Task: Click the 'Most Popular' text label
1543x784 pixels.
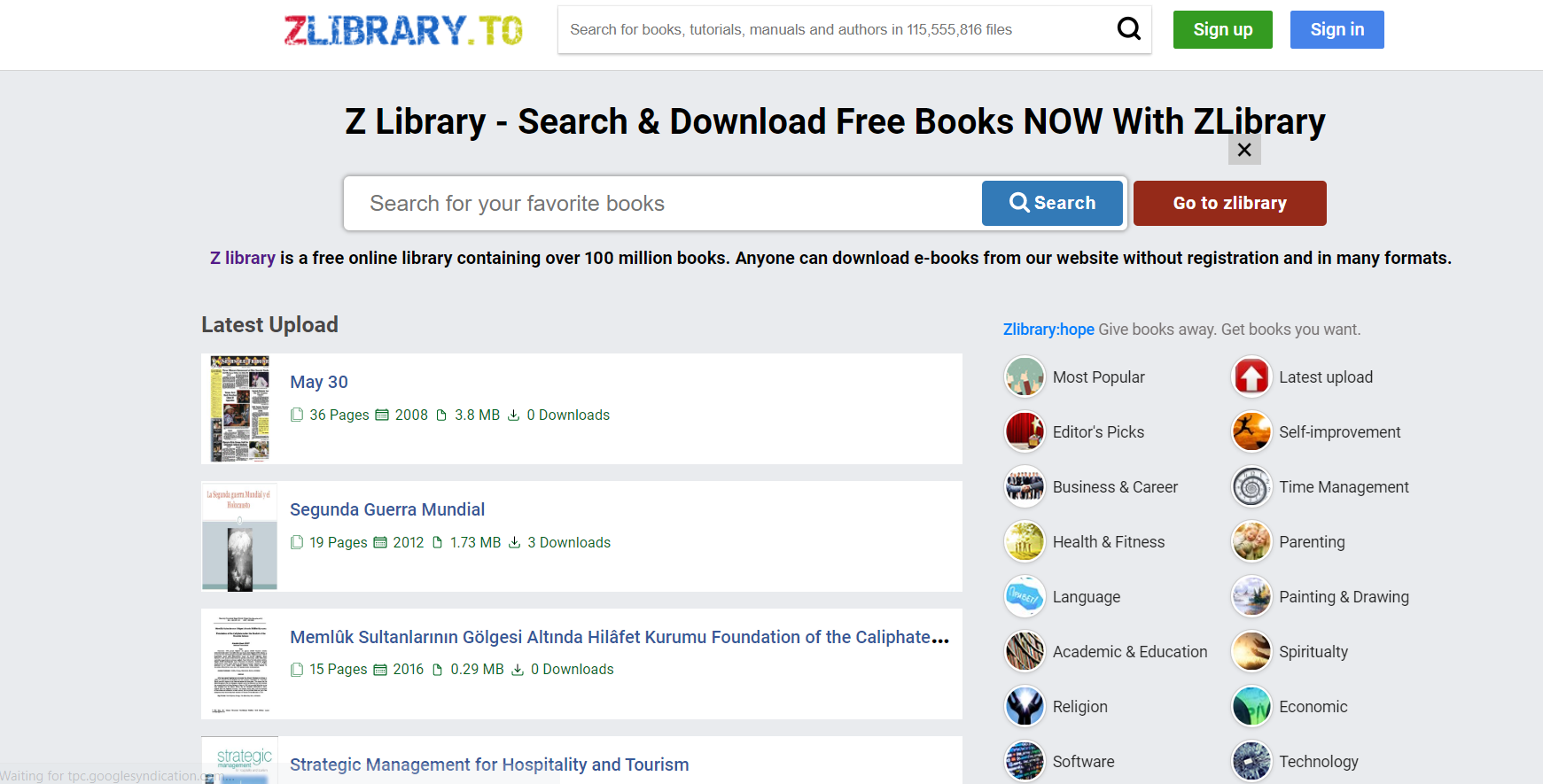Action: [1099, 377]
